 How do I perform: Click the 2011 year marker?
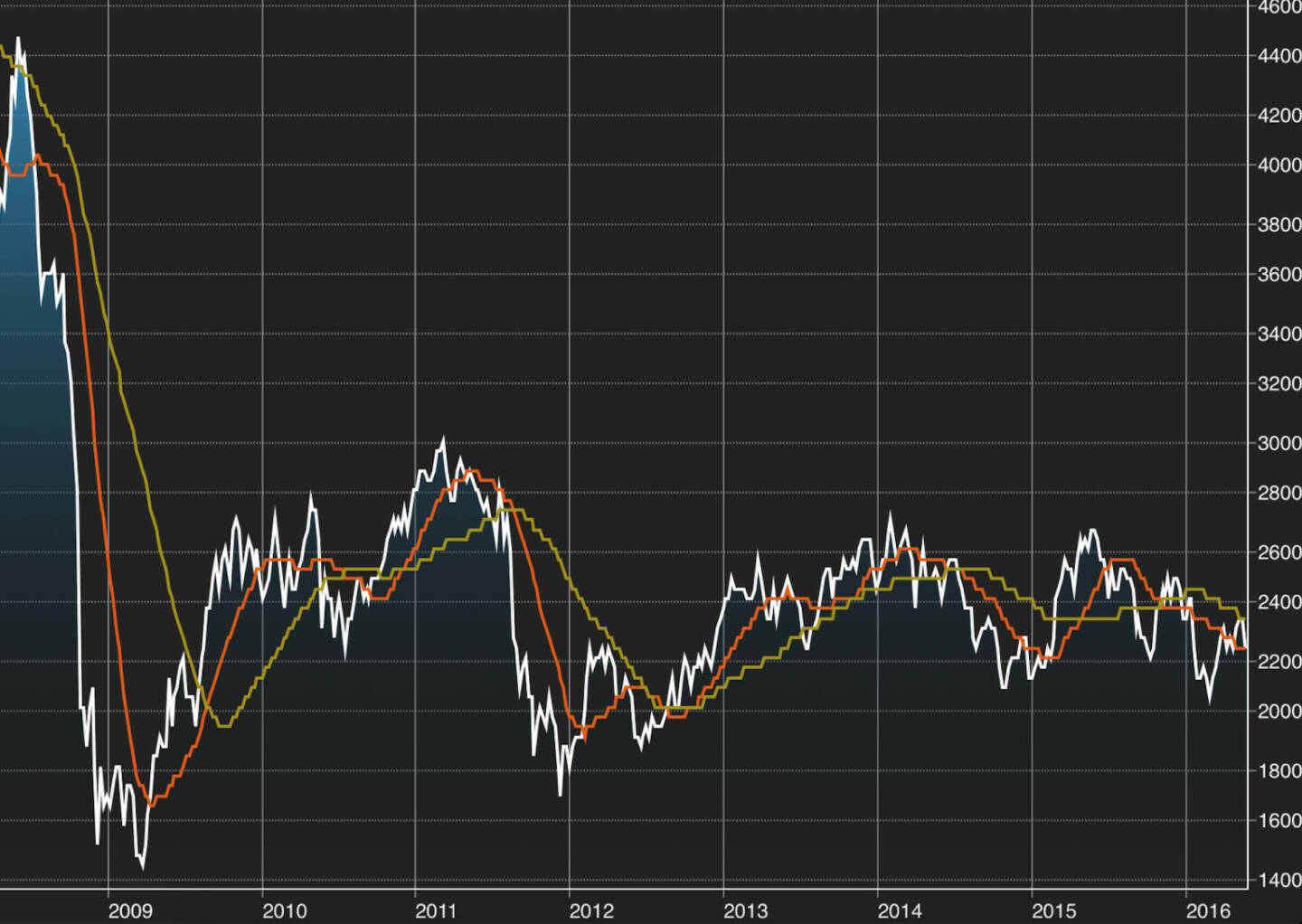click(x=436, y=910)
